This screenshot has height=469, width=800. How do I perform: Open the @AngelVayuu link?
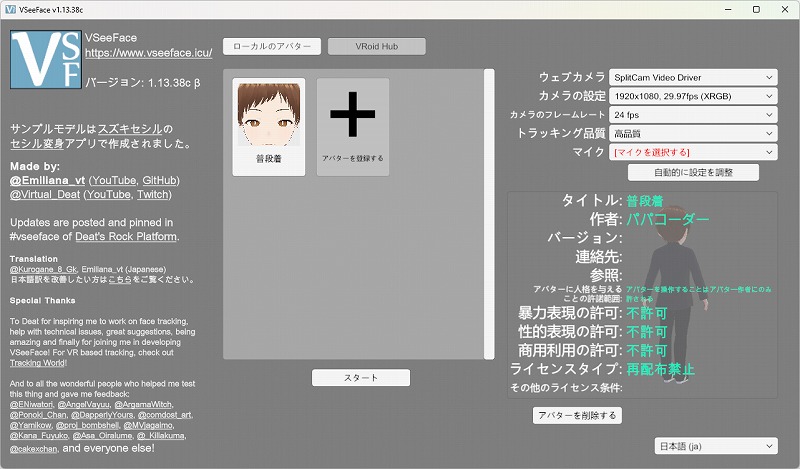point(84,404)
